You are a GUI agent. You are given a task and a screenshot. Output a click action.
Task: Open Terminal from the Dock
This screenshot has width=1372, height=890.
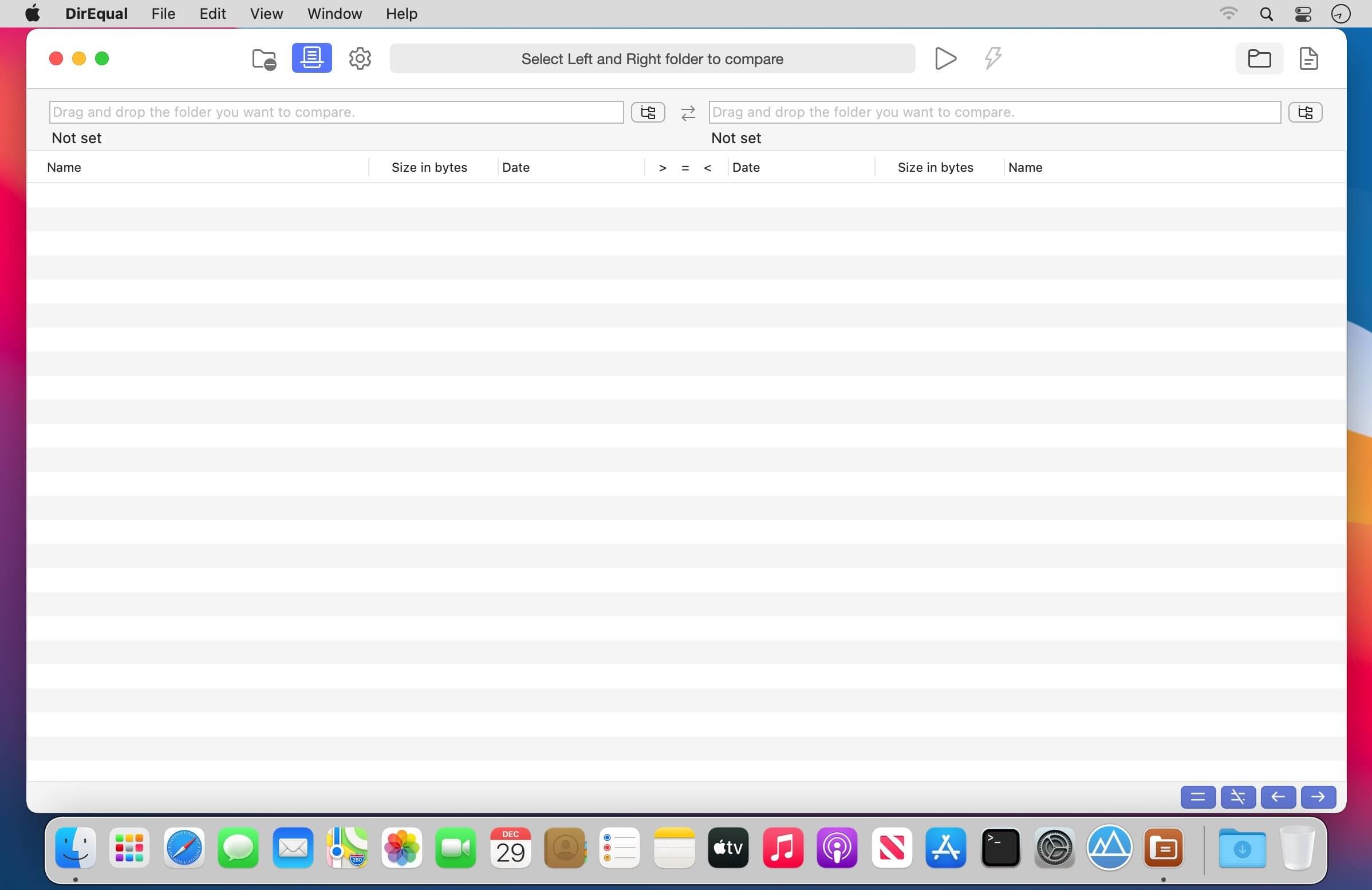pyautogui.click(x=1000, y=848)
